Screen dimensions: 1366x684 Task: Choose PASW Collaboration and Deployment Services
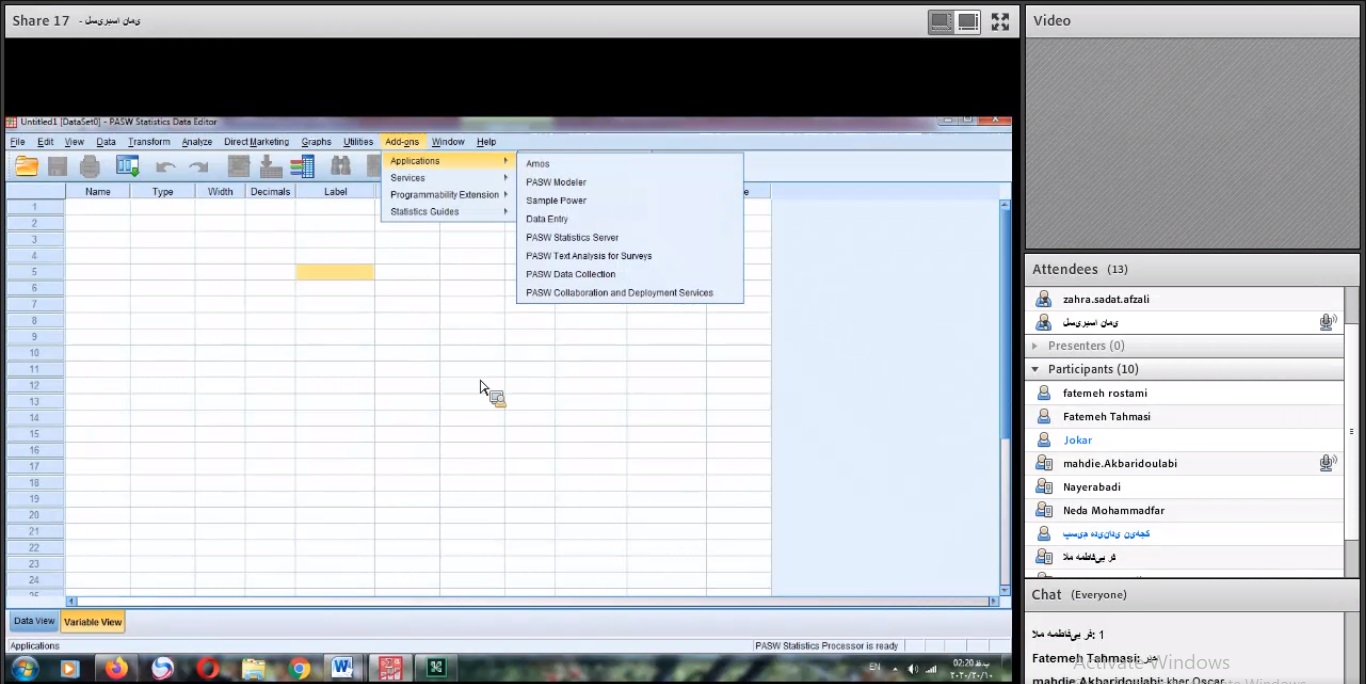(620, 293)
